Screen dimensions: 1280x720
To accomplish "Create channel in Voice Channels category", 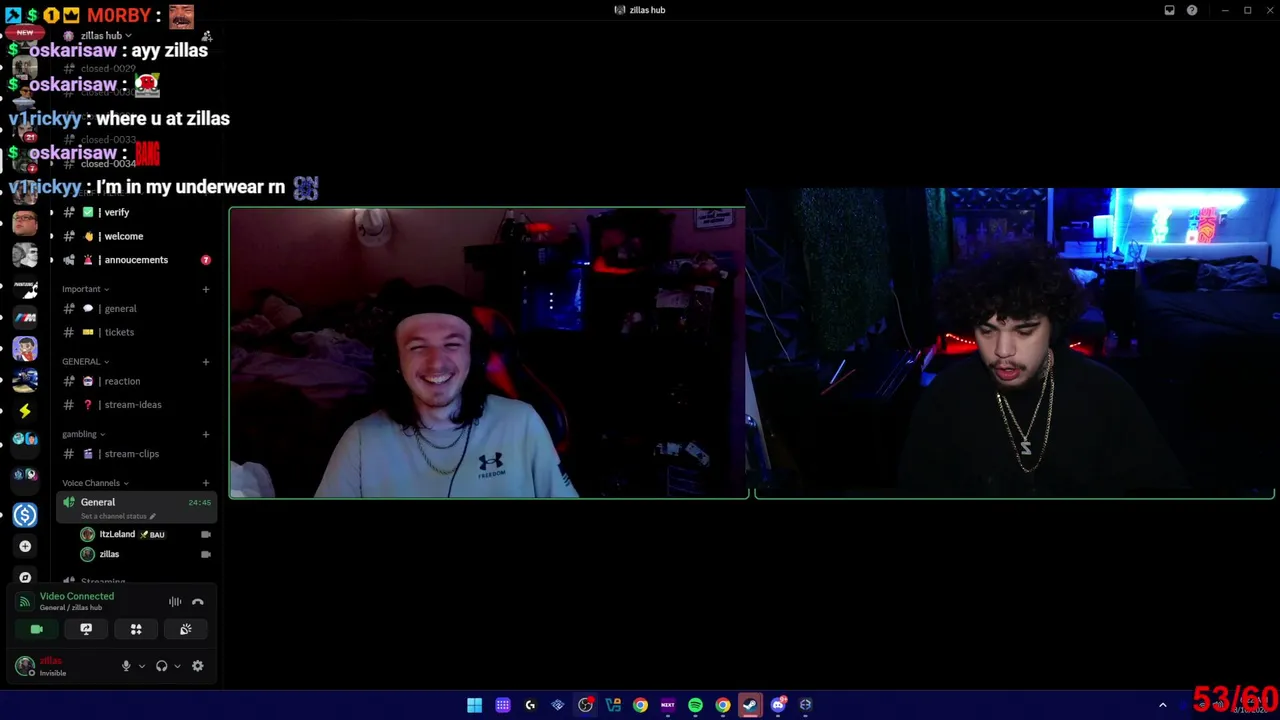I will [206, 483].
